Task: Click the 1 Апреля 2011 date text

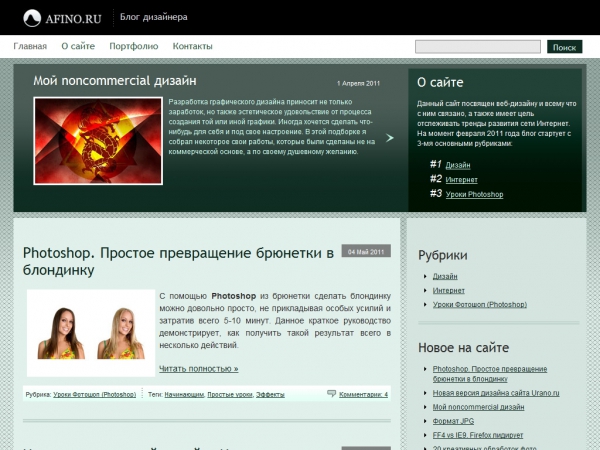Action: tap(358, 83)
